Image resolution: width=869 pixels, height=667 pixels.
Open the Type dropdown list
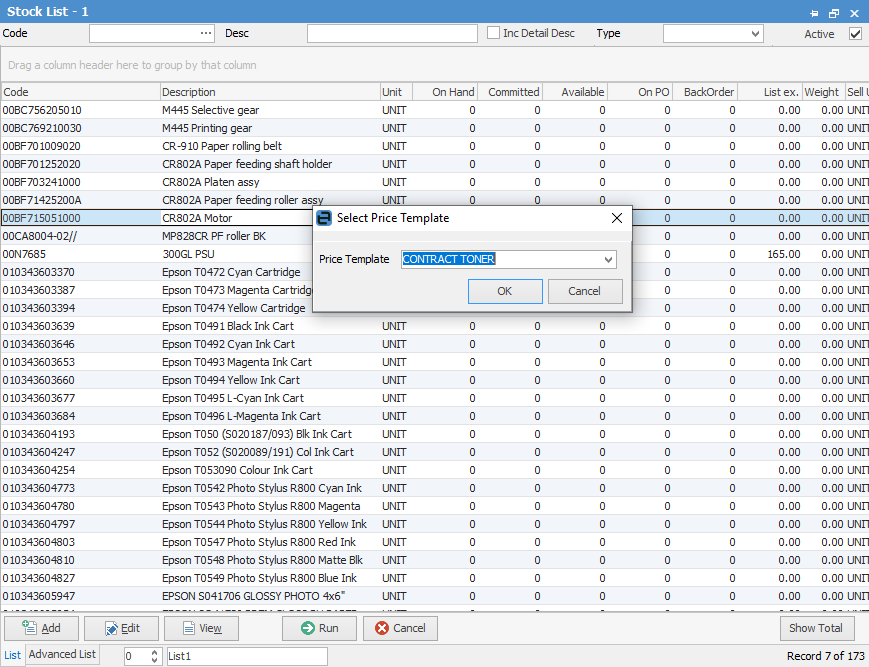pyautogui.click(x=755, y=34)
